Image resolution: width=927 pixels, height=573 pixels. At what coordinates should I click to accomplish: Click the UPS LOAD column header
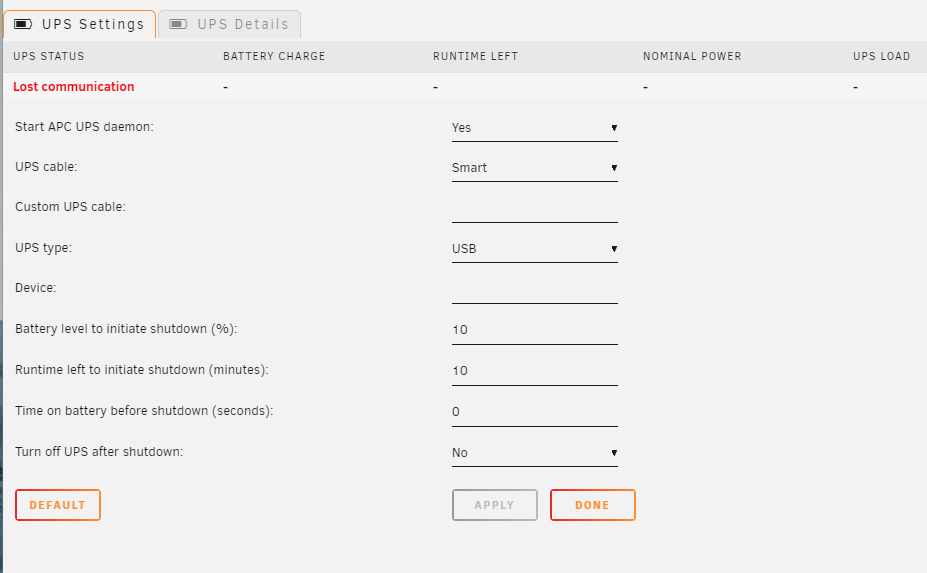[881, 56]
